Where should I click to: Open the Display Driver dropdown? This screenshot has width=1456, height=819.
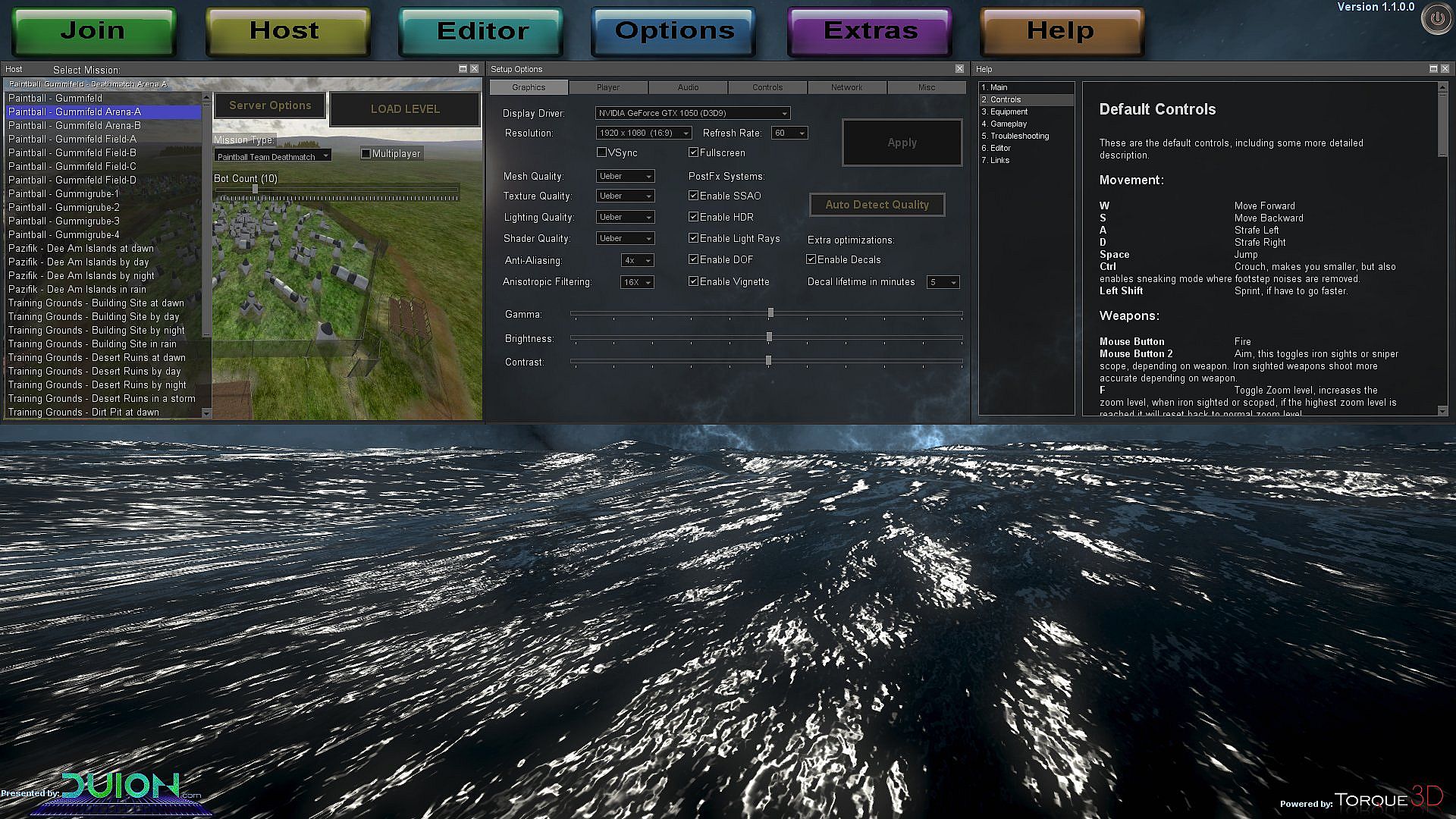coord(692,113)
